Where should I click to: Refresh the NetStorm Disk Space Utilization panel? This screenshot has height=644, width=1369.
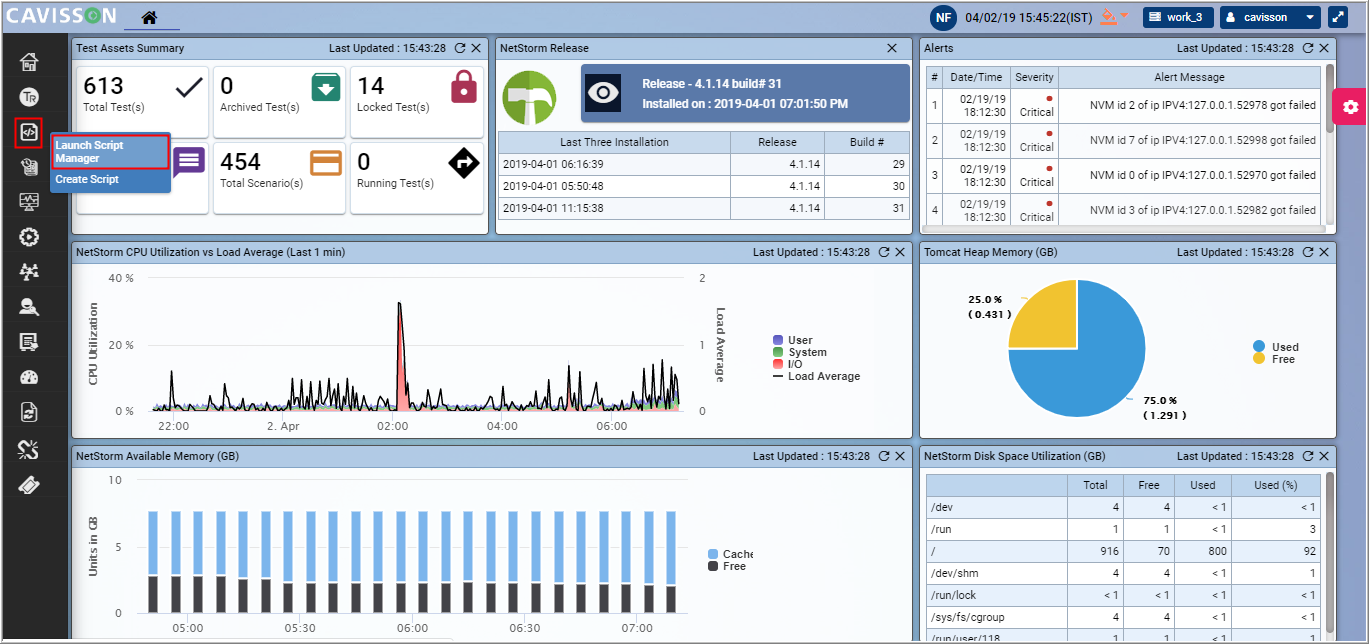pos(1308,456)
